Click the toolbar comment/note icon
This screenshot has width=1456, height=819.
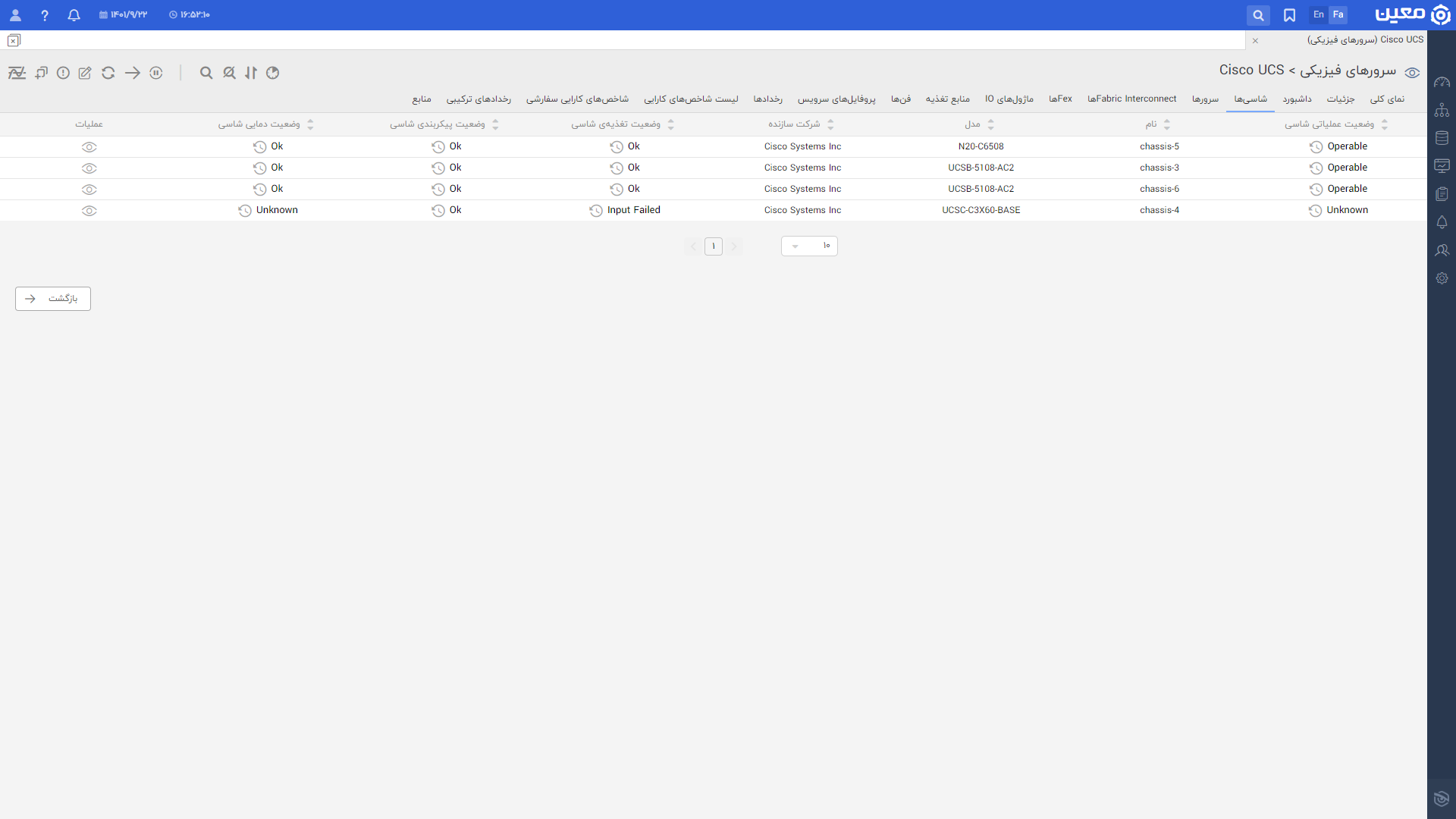pyautogui.click(x=41, y=73)
